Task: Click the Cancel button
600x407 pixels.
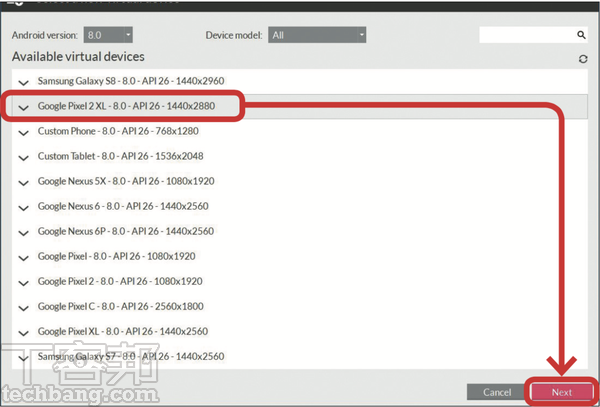Action: 496,392
